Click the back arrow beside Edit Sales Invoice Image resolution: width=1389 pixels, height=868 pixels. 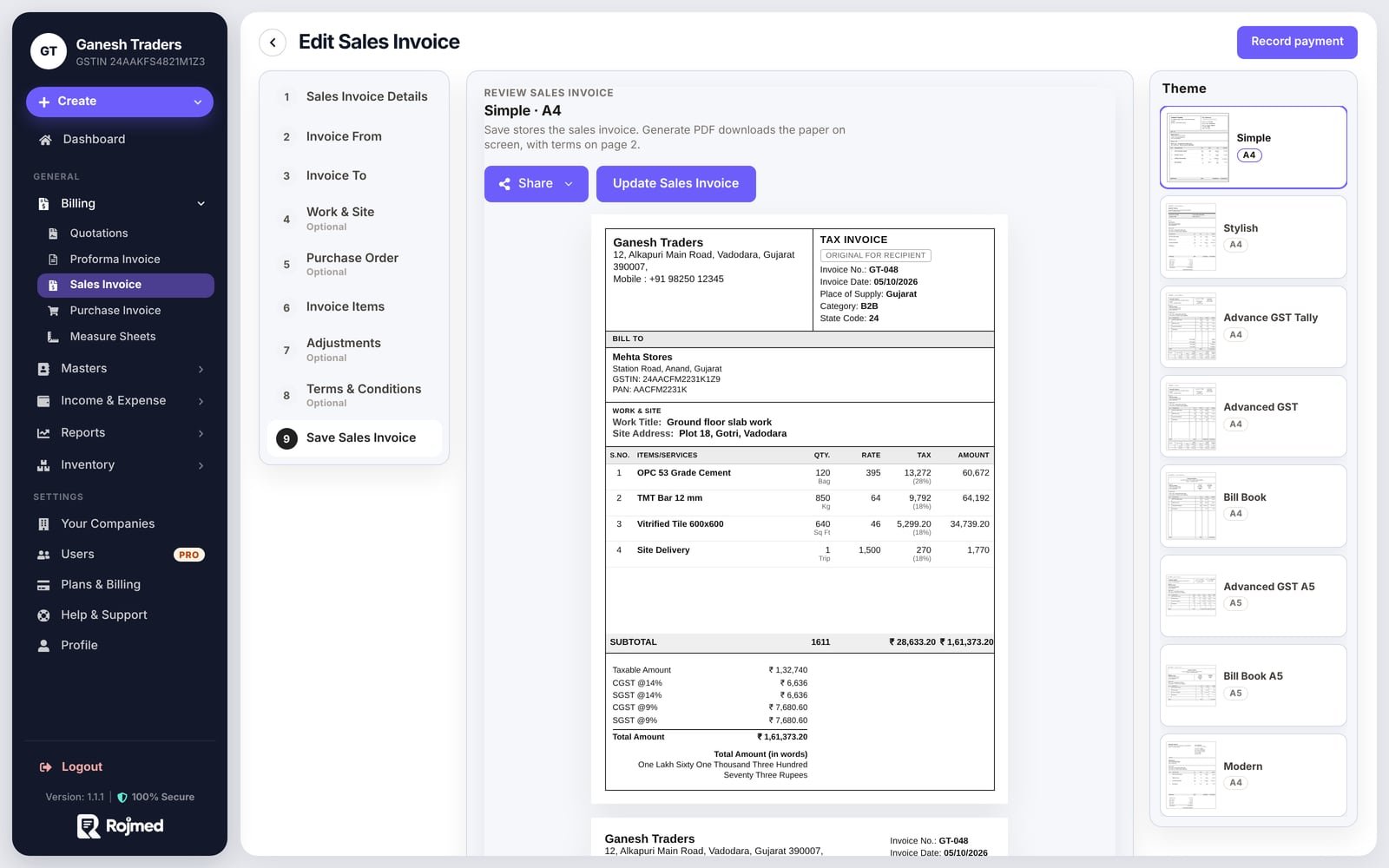pos(273,42)
